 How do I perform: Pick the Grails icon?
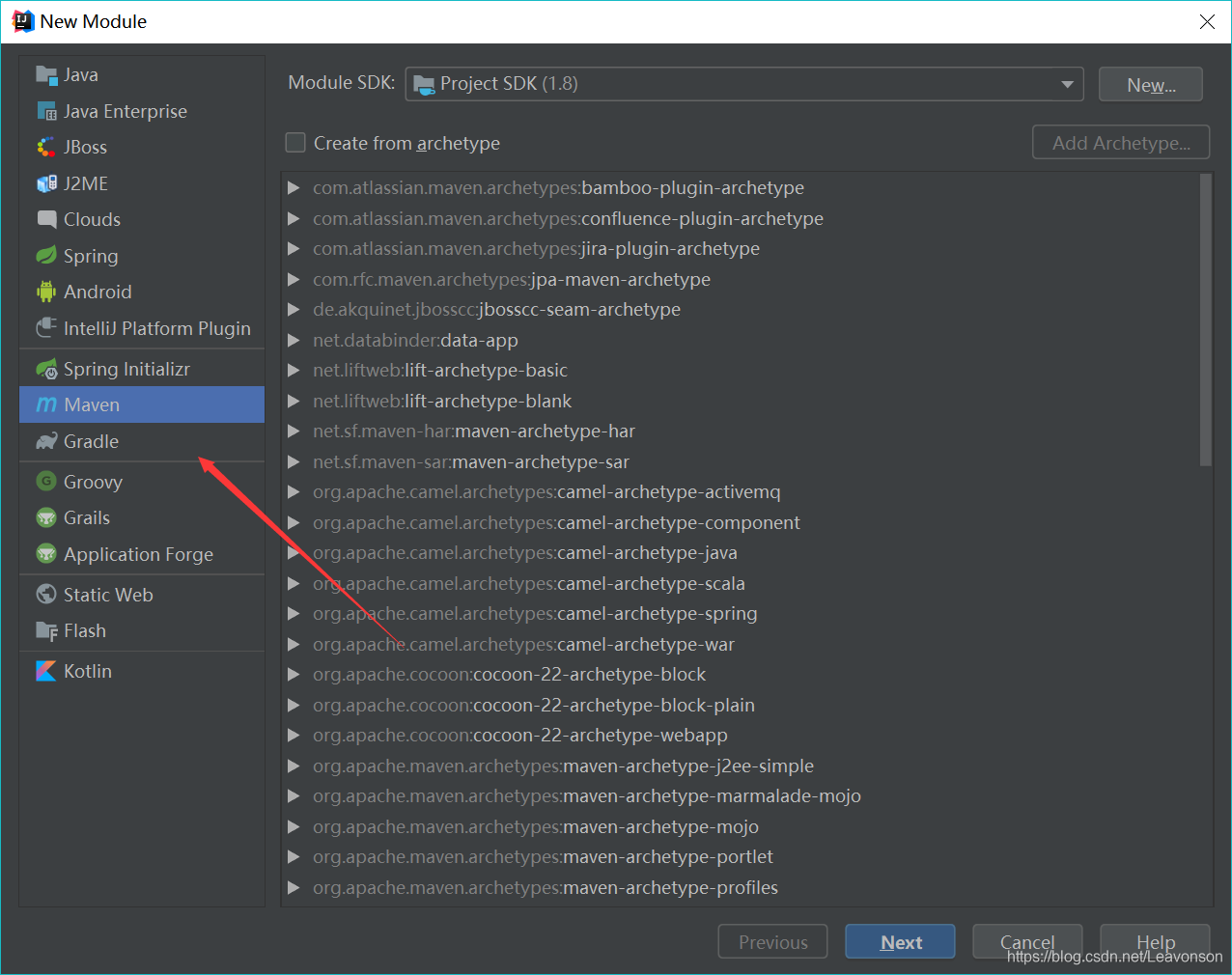[46, 518]
